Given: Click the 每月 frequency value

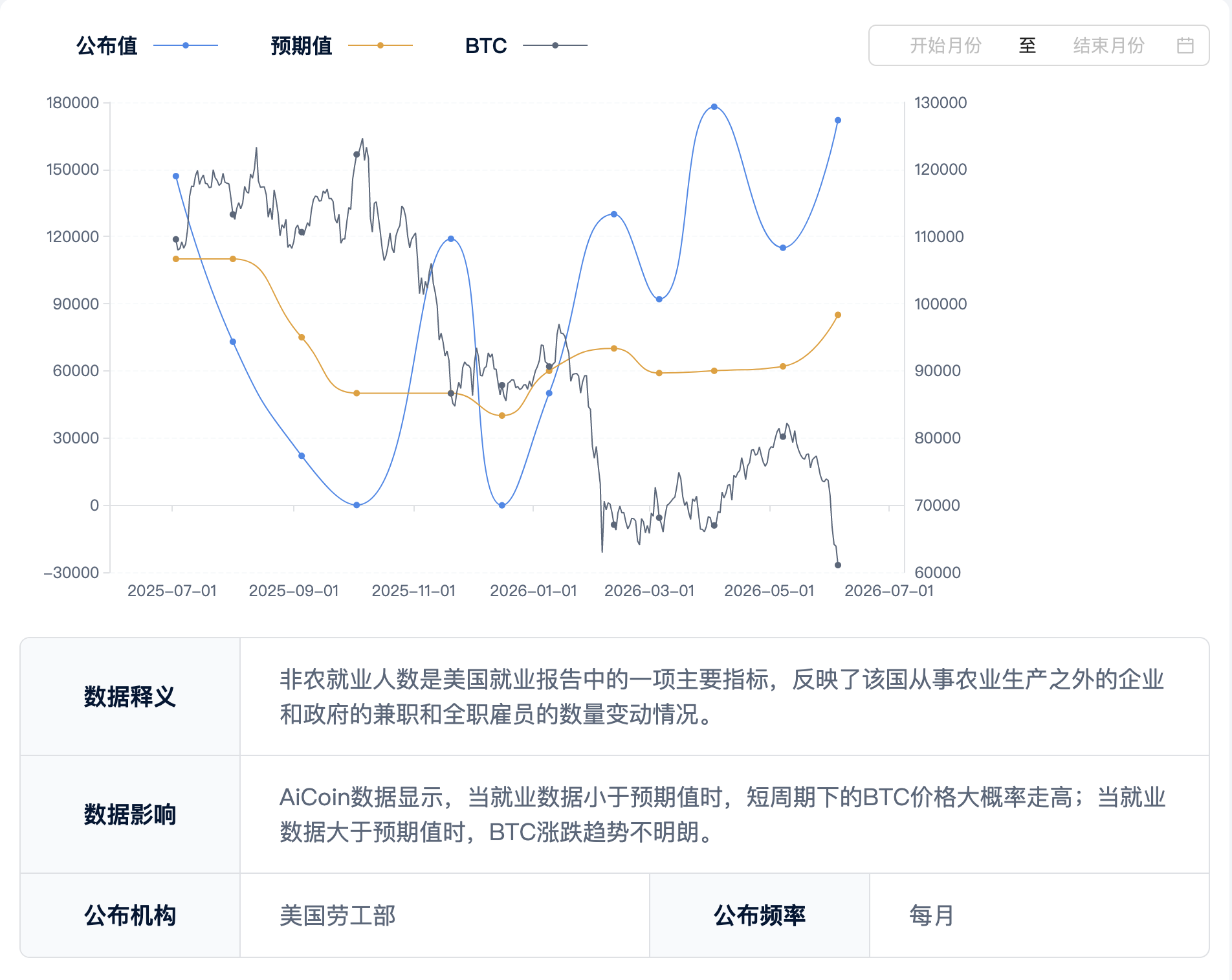Looking at the screenshot, I should click(x=931, y=915).
